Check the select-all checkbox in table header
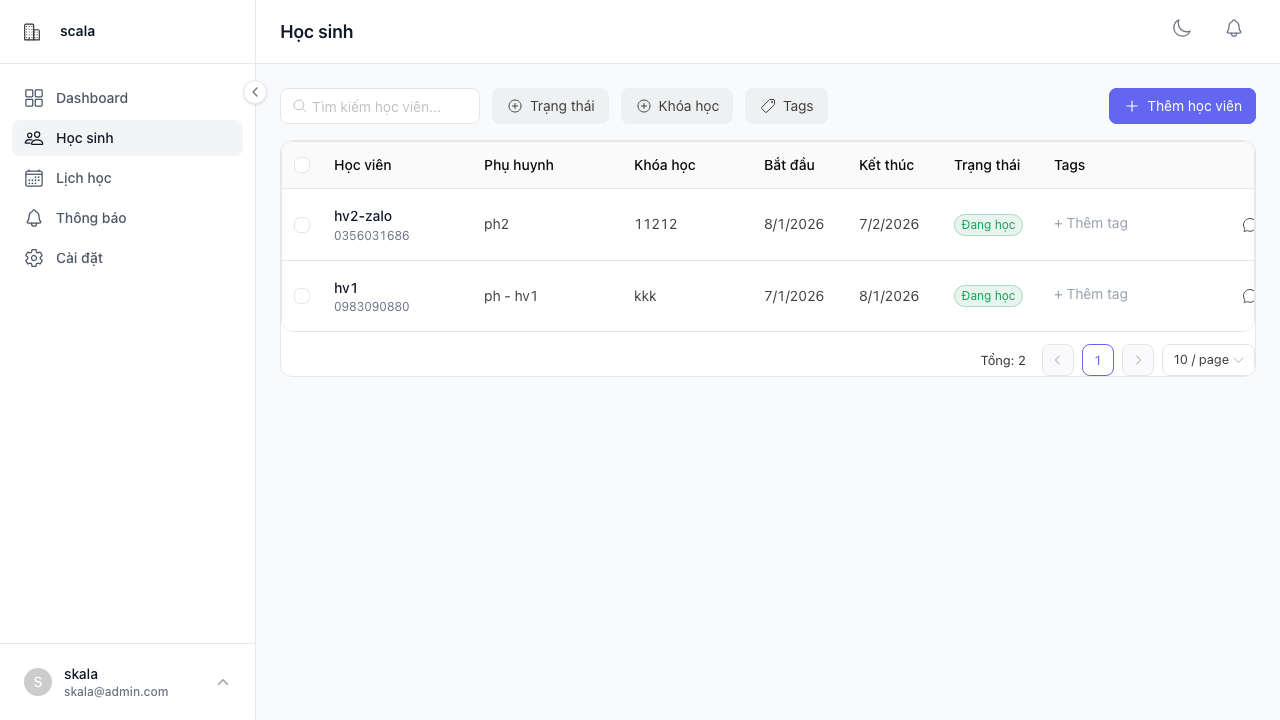This screenshot has width=1280, height=720. pos(302,165)
